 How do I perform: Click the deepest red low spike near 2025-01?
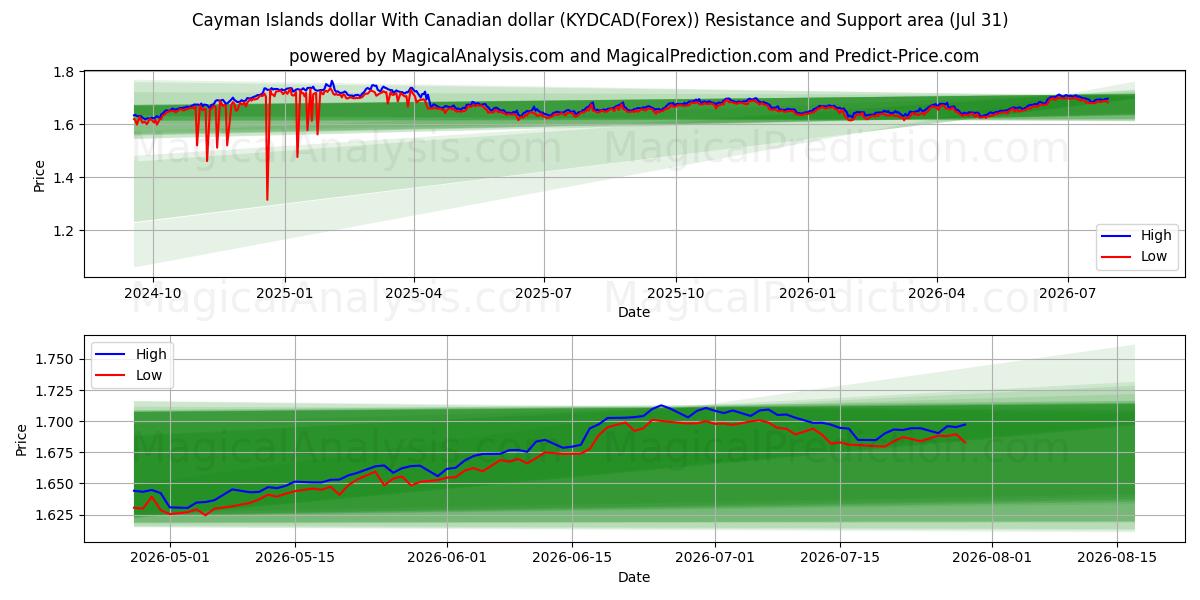click(267, 198)
